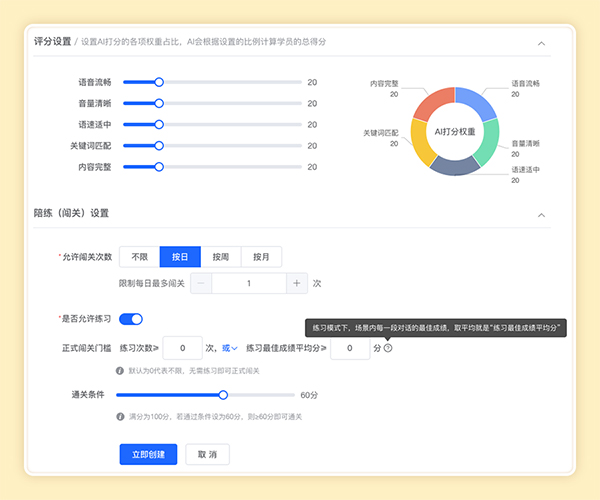Click the 通关条件 slider handle
The width and height of the screenshot is (600, 500).
click(223, 395)
